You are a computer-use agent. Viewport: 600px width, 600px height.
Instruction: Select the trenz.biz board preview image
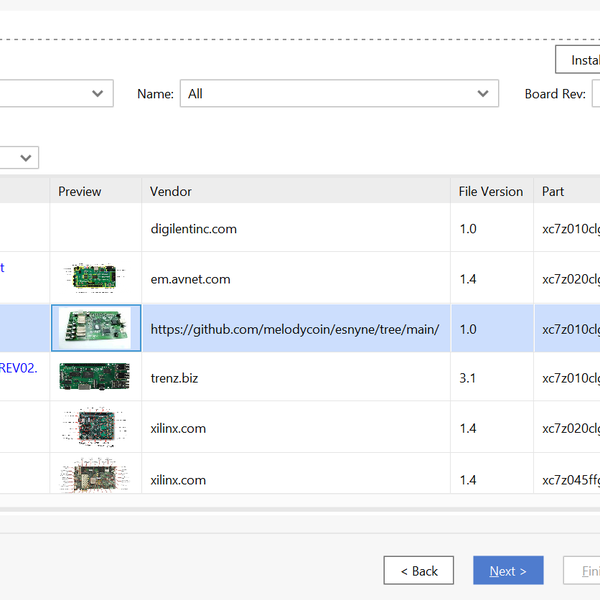(95, 377)
